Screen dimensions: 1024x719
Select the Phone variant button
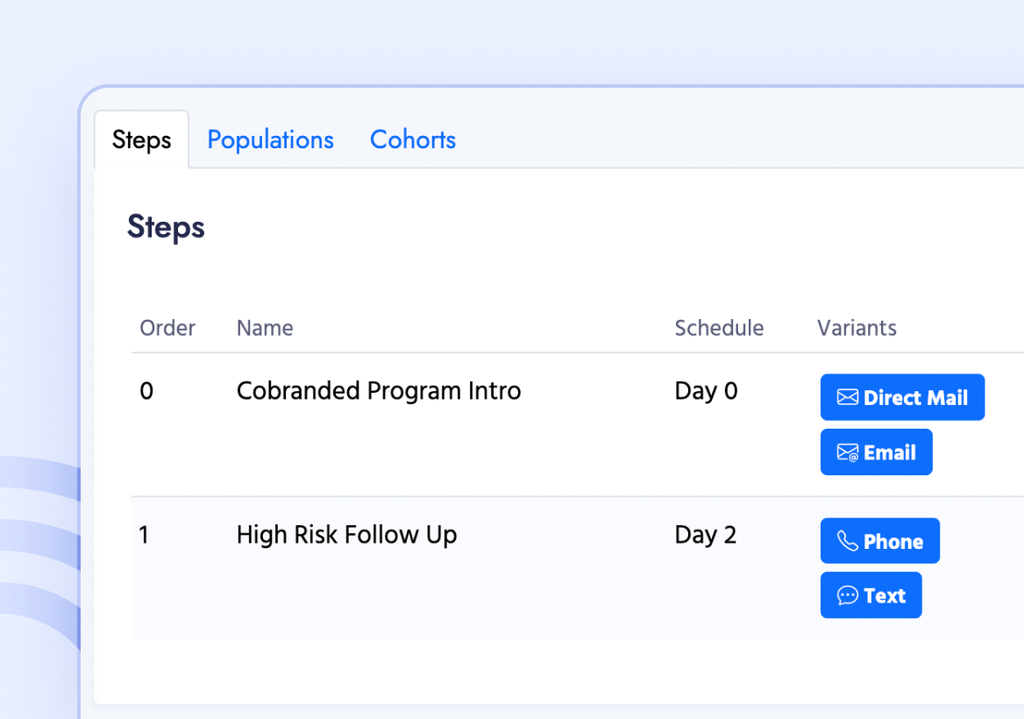[x=880, y=541]
